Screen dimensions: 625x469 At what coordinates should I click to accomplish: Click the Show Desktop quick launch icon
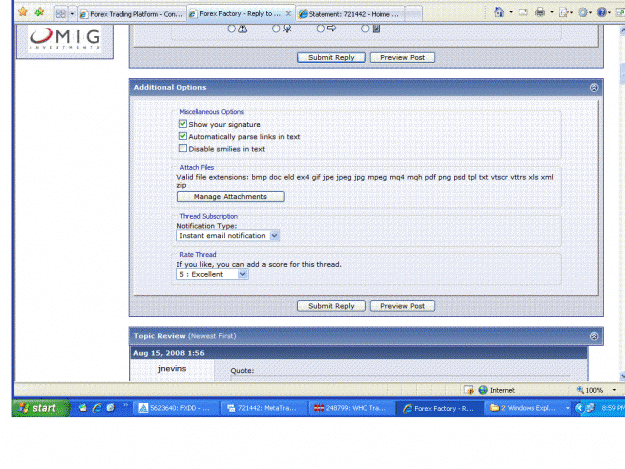click(x=83, y=408)
